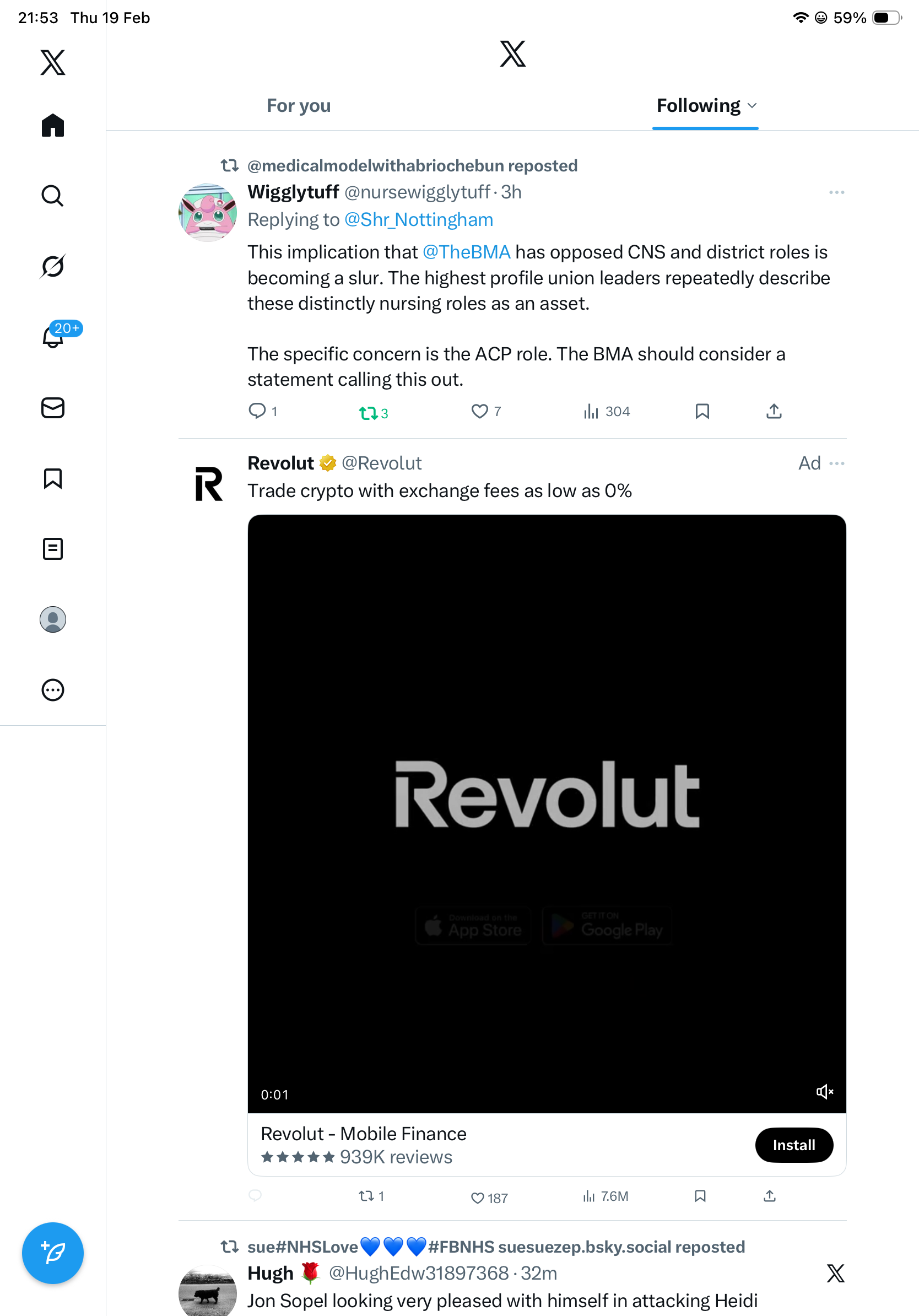Image resolution: width=919 pixels, height=1316 pixels.
Task: Tap the compose post floating button
Action: coord(52,1253)
